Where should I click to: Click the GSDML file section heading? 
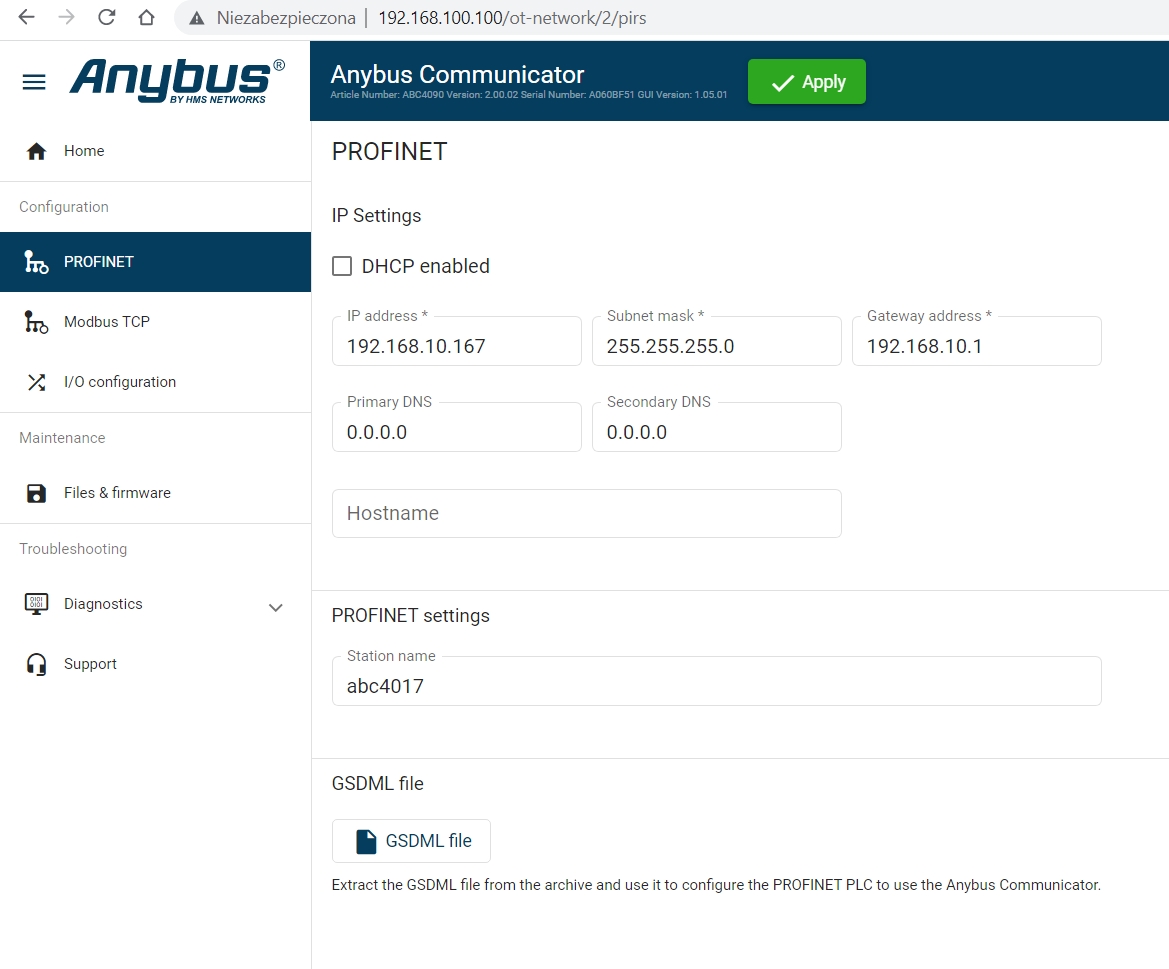(377, 783)
